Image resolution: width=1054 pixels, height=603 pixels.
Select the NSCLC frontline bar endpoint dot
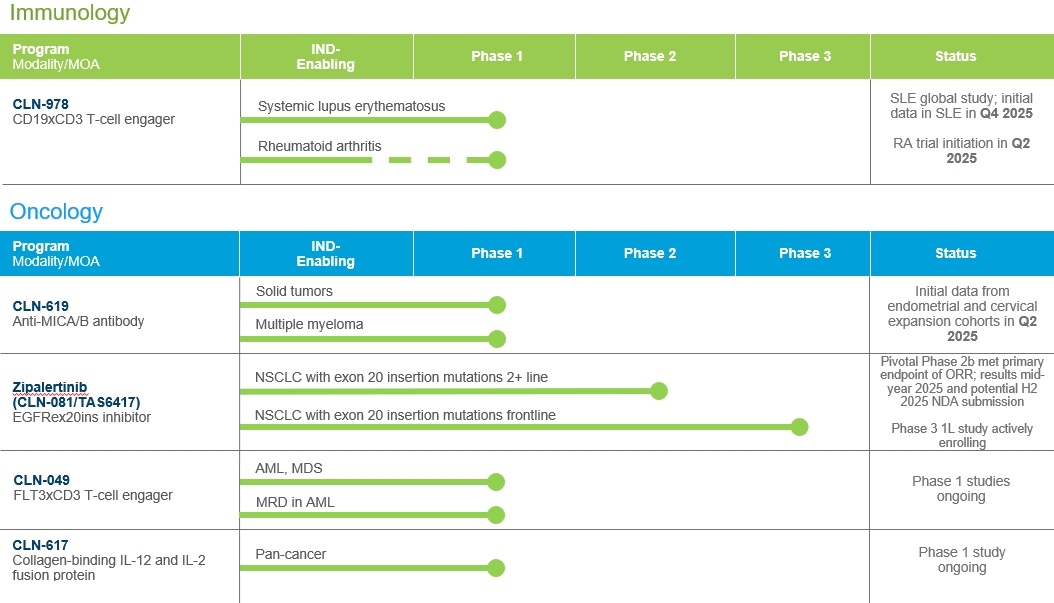click(799, 428)
